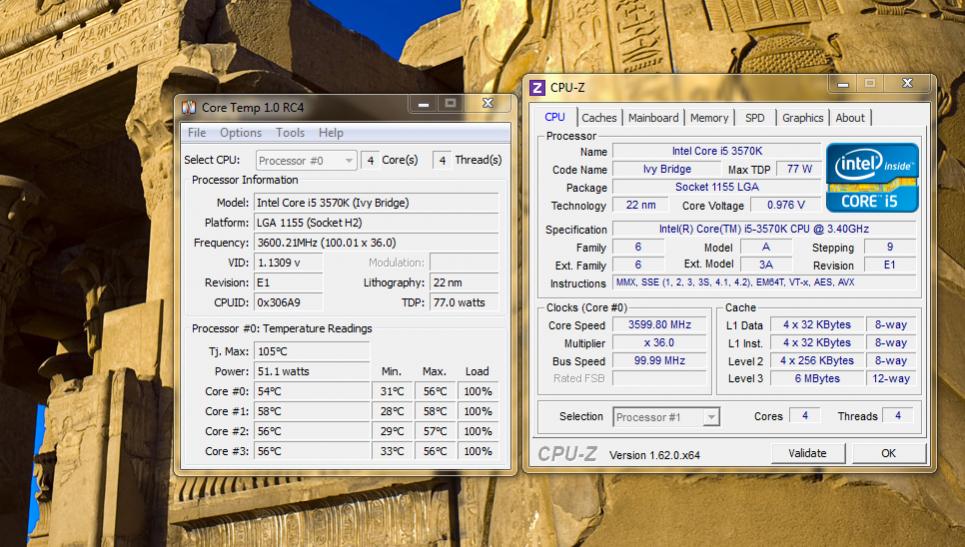Open the Processor #0 dropdown in Core Temp

306,161
